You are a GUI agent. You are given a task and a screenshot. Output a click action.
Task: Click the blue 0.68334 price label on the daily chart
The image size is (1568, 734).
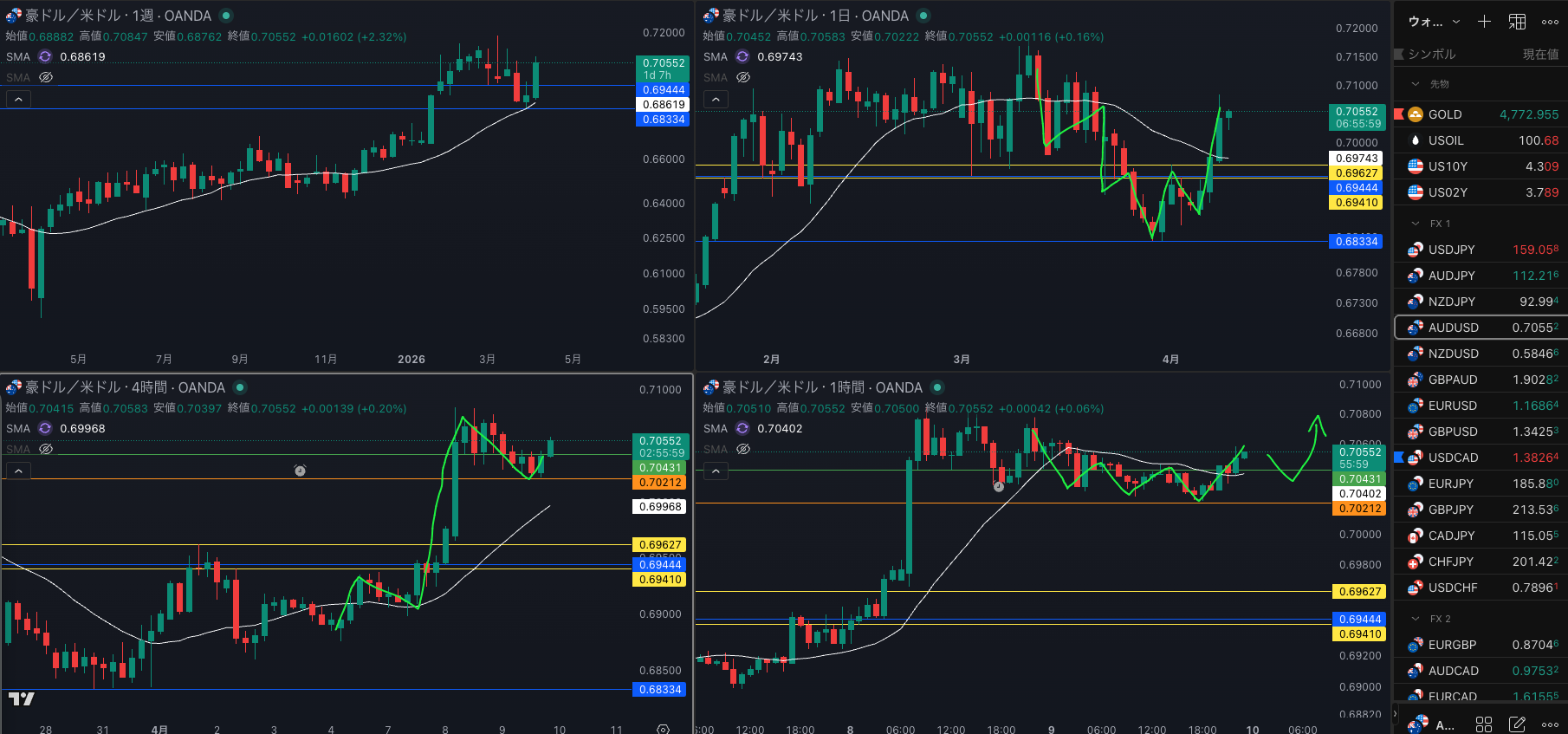1357,242
